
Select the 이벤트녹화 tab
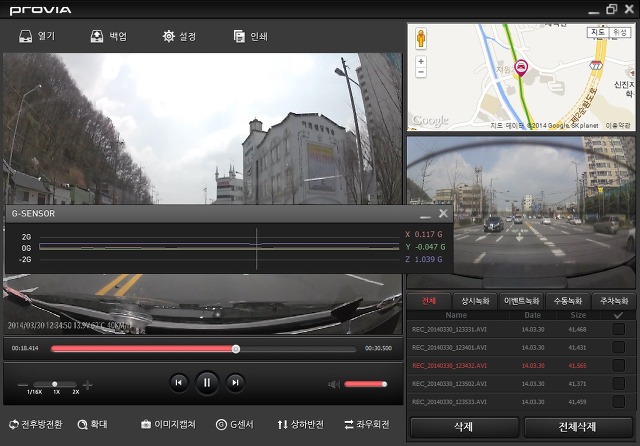(522, 301)
